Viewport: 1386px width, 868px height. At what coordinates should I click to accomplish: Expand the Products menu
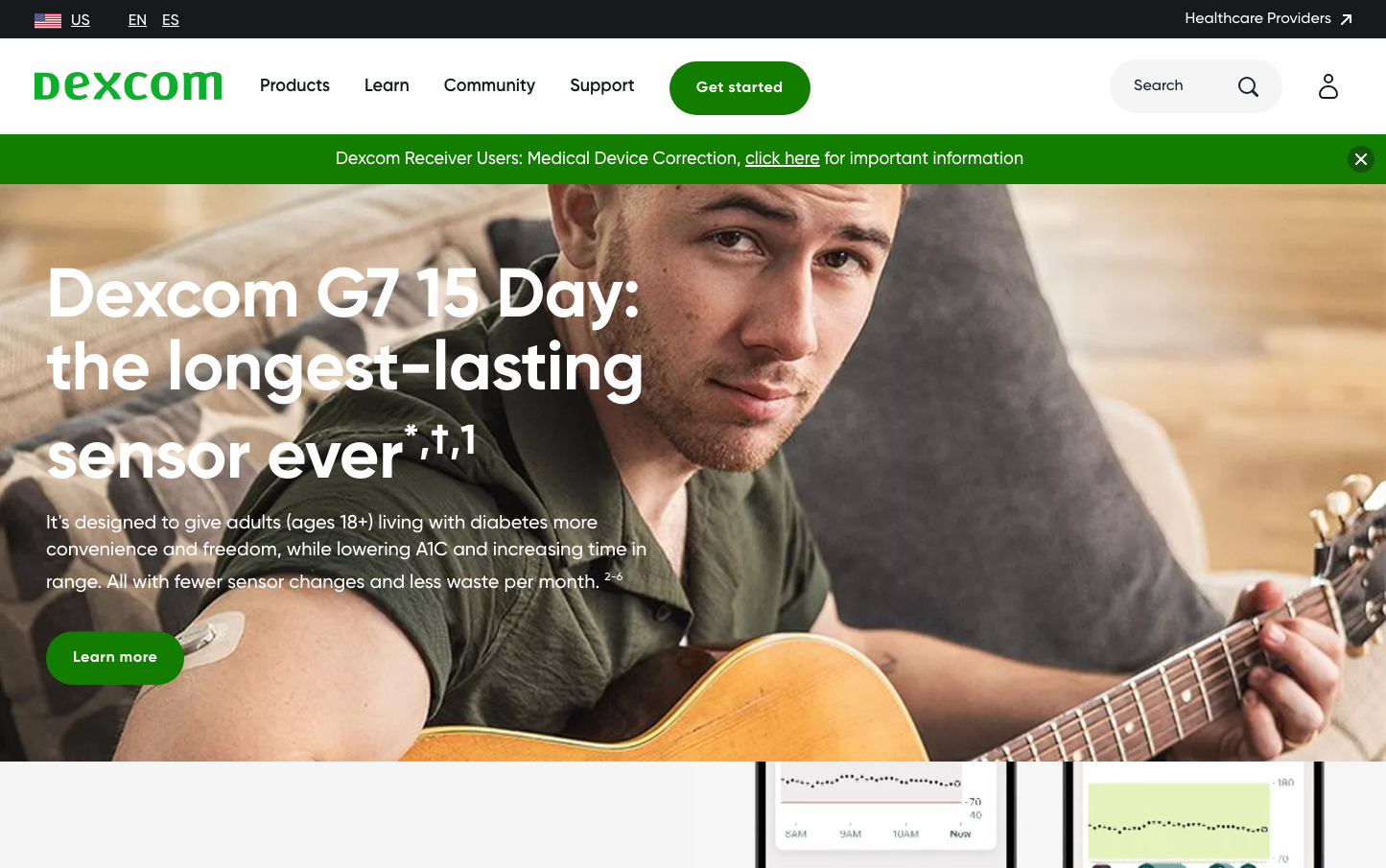click(x=294, y=85)
